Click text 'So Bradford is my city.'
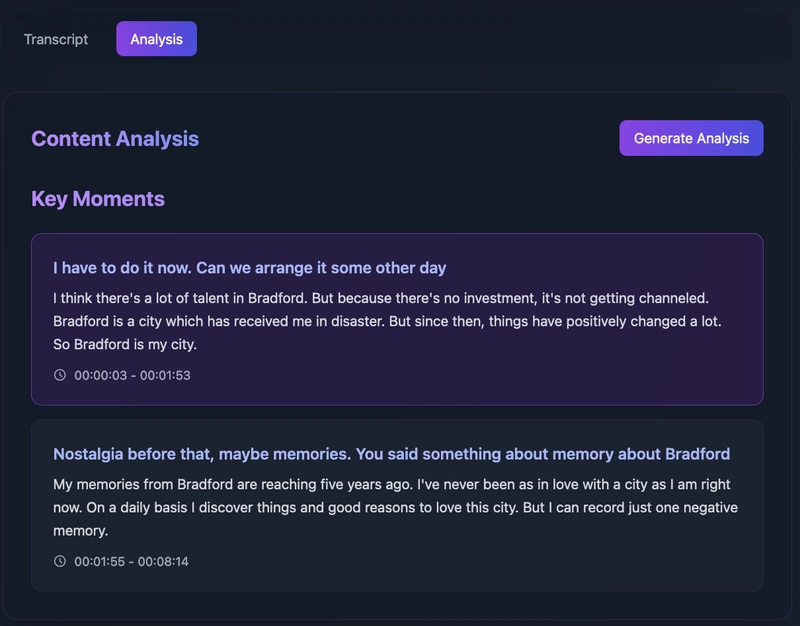This screenshot has height=626, width=800. pyautogui.click(x=125, y=344)
